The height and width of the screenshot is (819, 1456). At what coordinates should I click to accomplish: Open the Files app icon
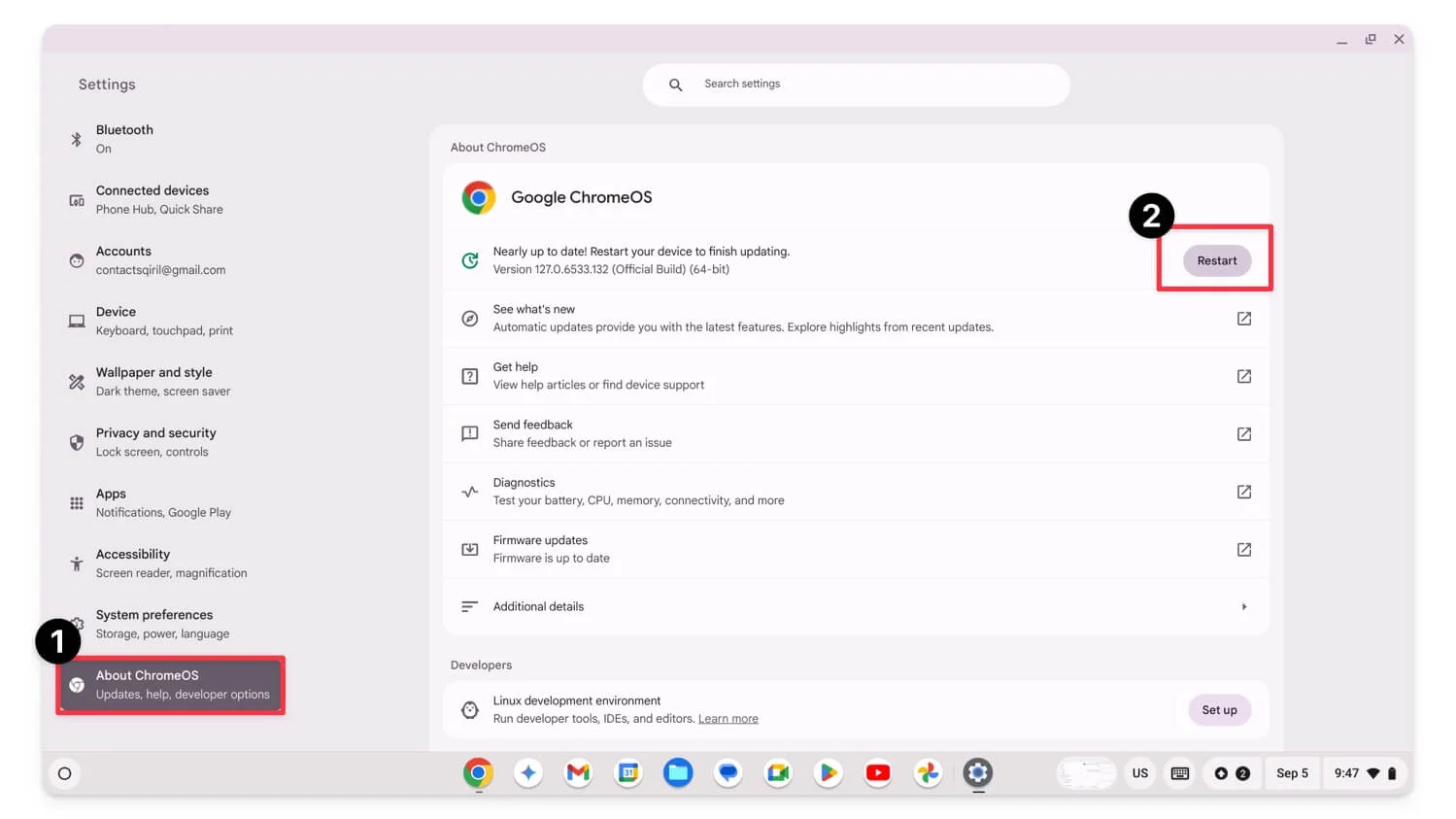click(x=678, y=772)
